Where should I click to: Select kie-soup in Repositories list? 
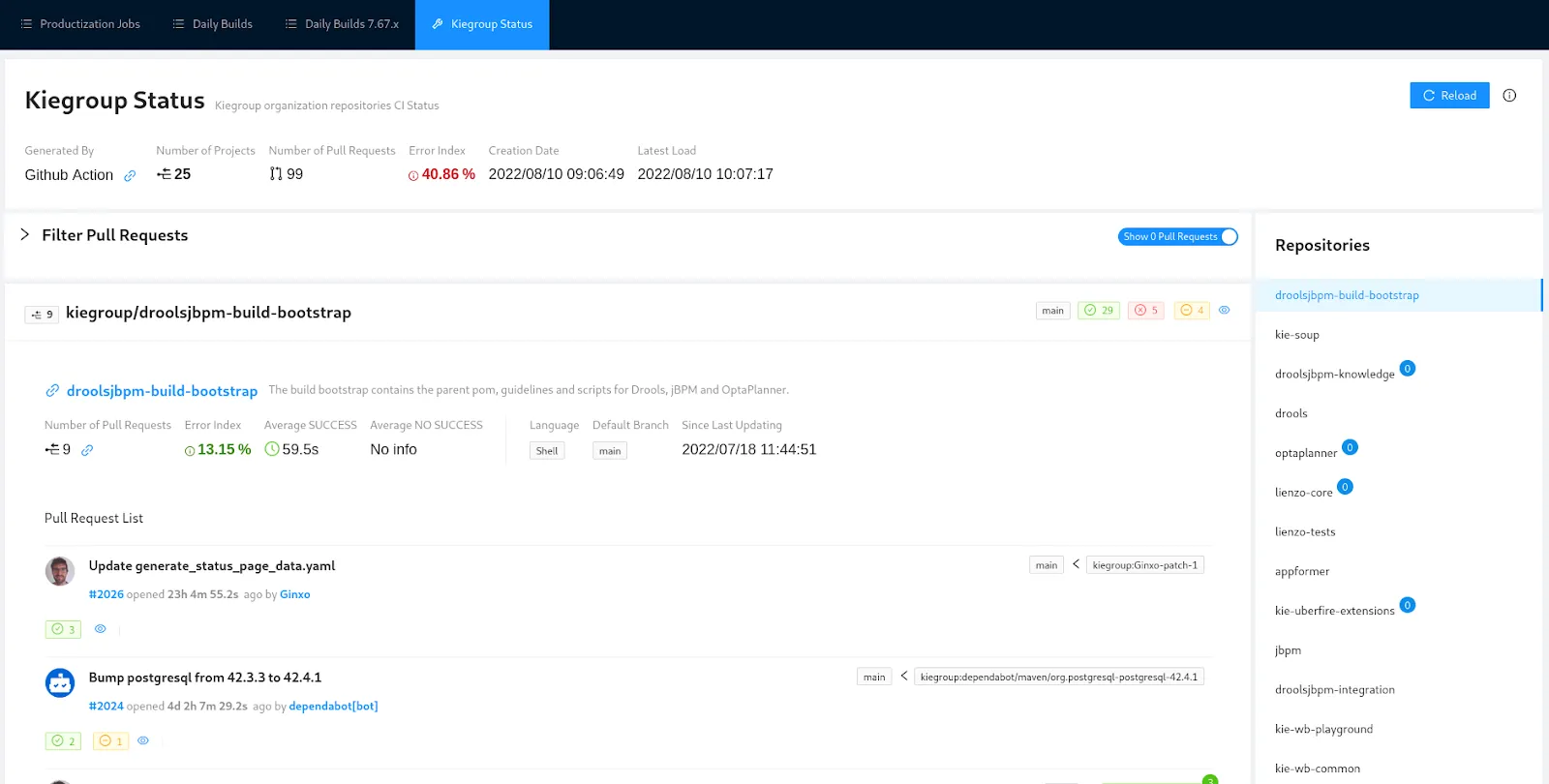tap(1297, 335)
